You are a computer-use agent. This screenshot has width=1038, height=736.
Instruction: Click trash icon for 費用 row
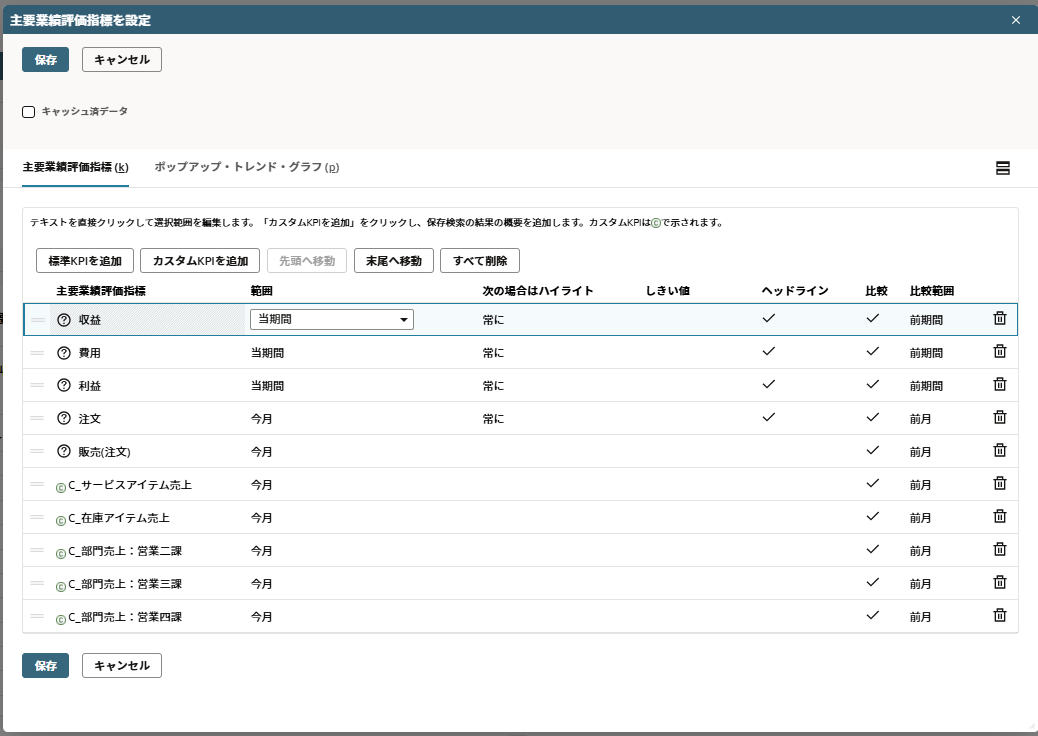1000,351
